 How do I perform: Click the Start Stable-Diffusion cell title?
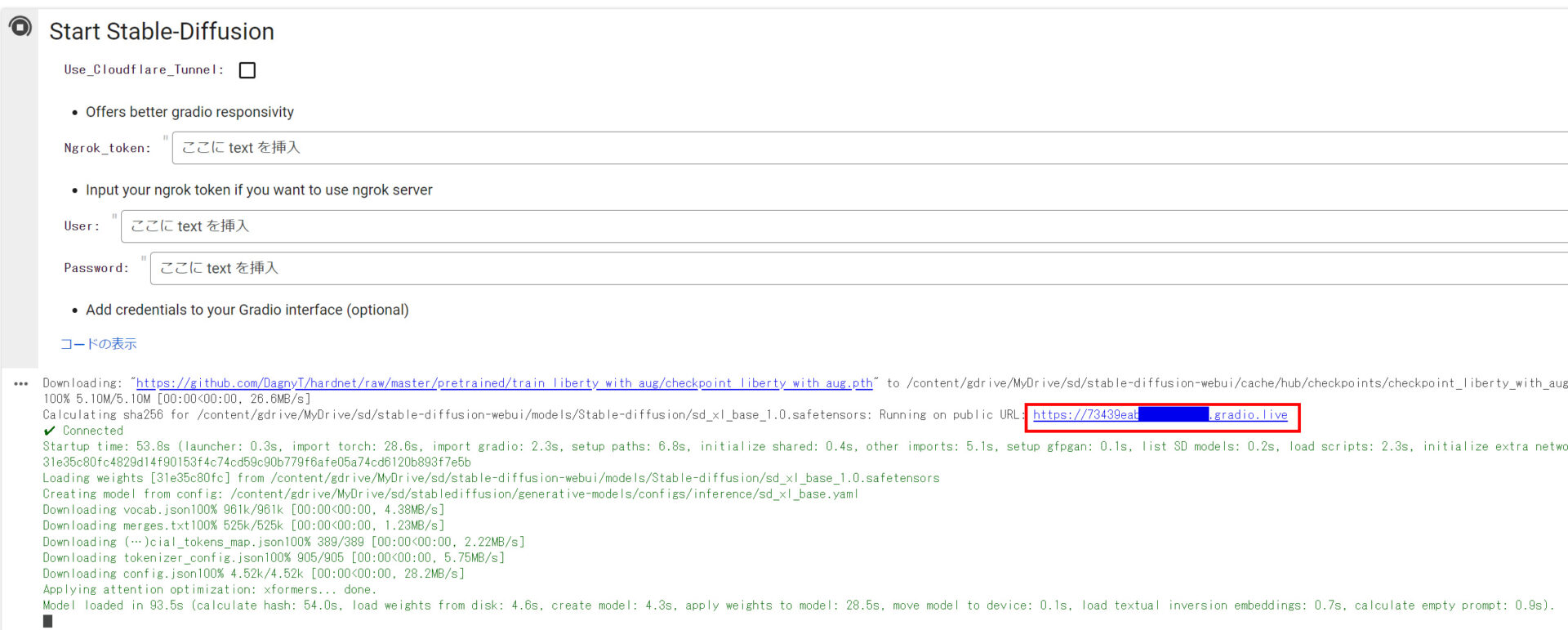coord(162,32)
